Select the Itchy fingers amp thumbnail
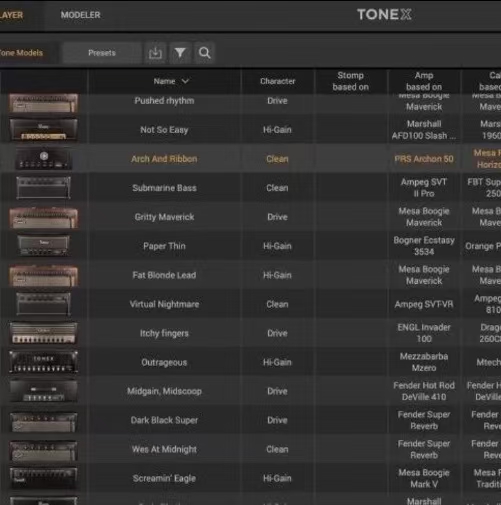Image resolution: width=501 pixels, height=505 pixels. point(44,333)
